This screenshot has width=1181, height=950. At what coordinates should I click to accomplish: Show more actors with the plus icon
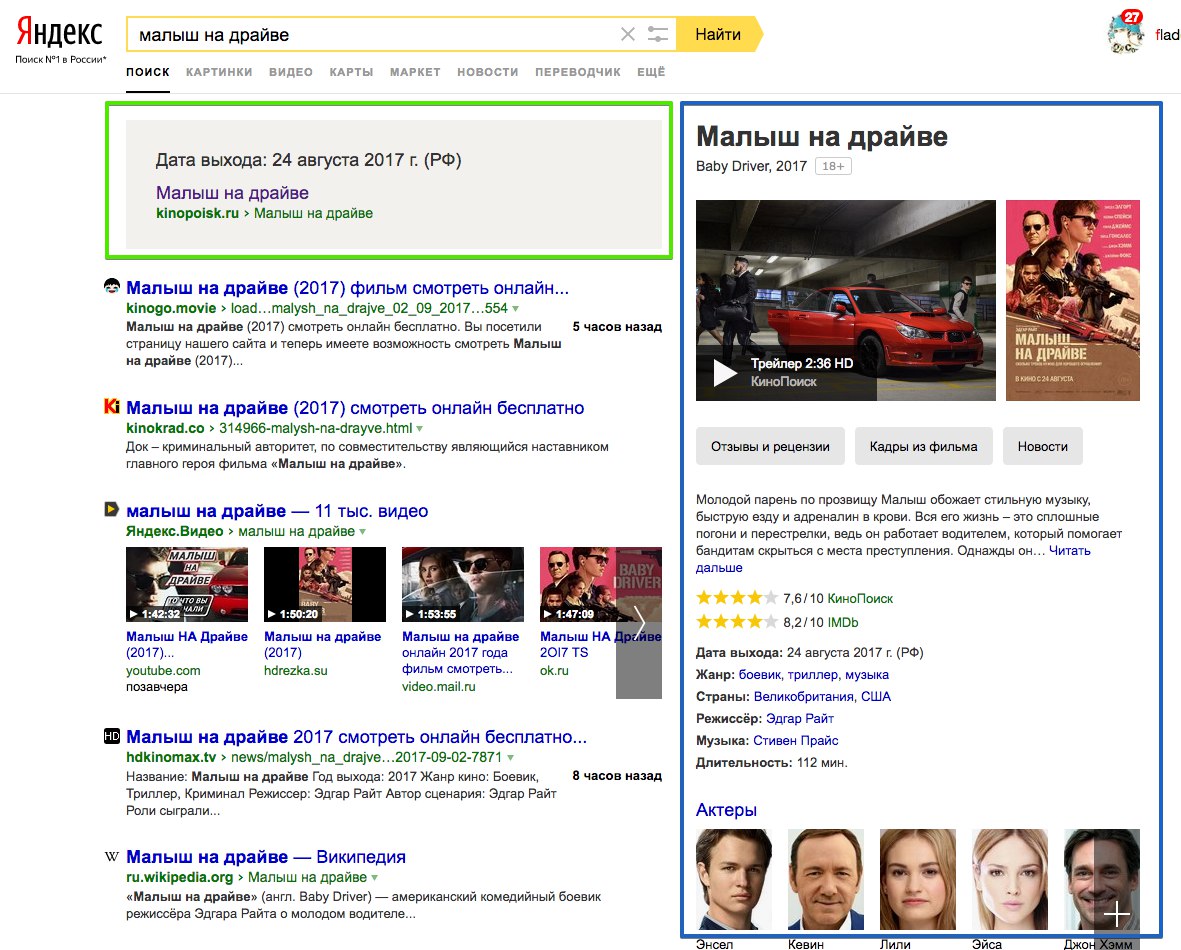tap(1116, 915)
